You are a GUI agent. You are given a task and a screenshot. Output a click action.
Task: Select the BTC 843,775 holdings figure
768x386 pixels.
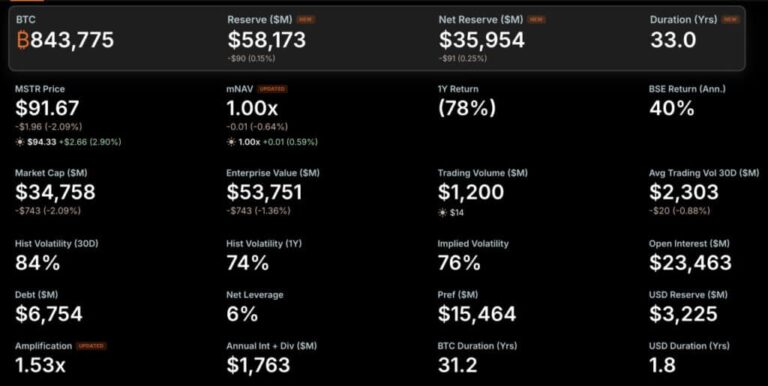click(x=72, y=40)
